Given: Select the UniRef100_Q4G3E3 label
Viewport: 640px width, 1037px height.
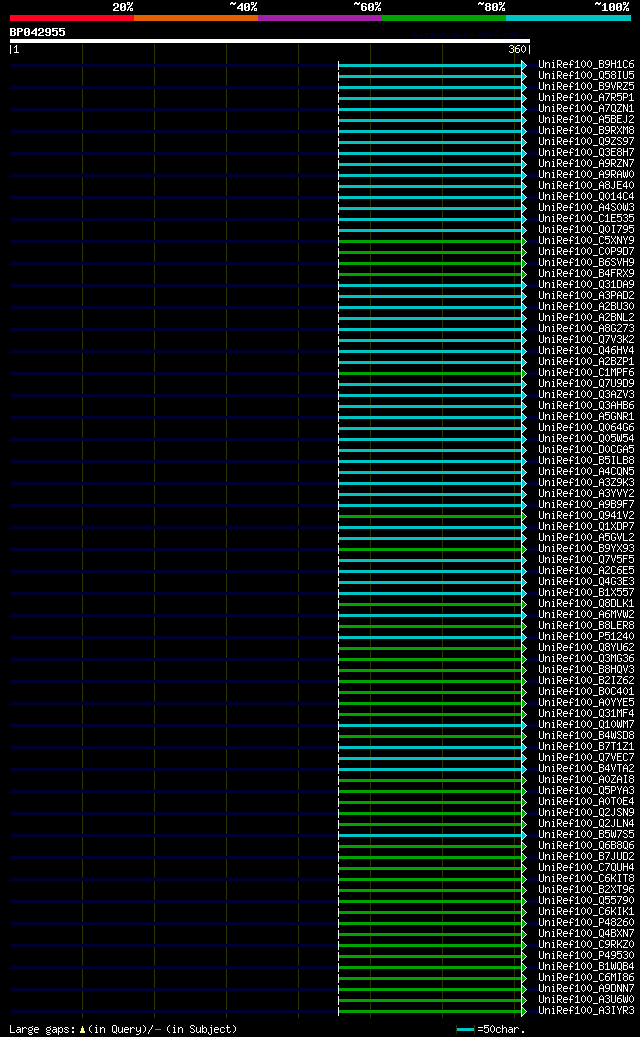Looking at the screenshot, I should coord(586,582).
